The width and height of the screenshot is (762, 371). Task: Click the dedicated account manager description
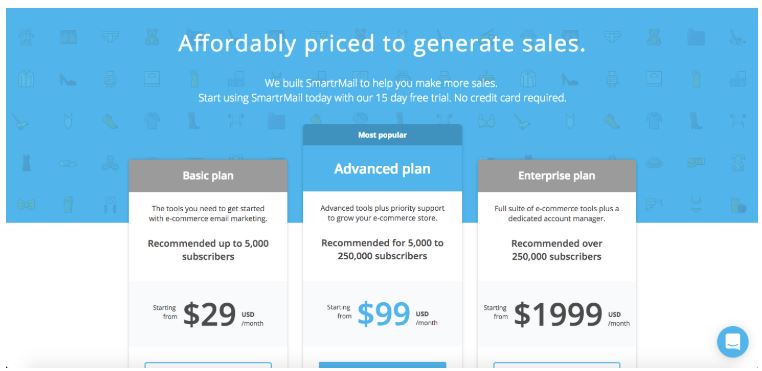556,213
